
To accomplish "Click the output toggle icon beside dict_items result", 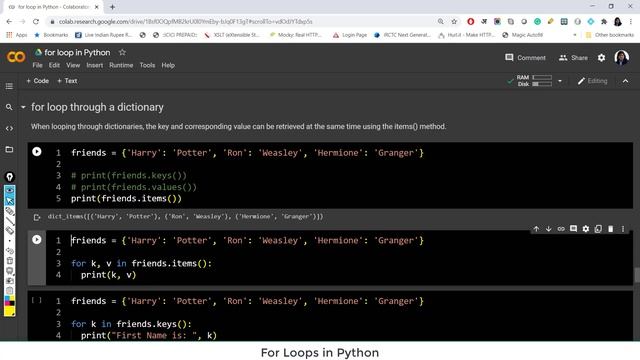I will 37,217.
